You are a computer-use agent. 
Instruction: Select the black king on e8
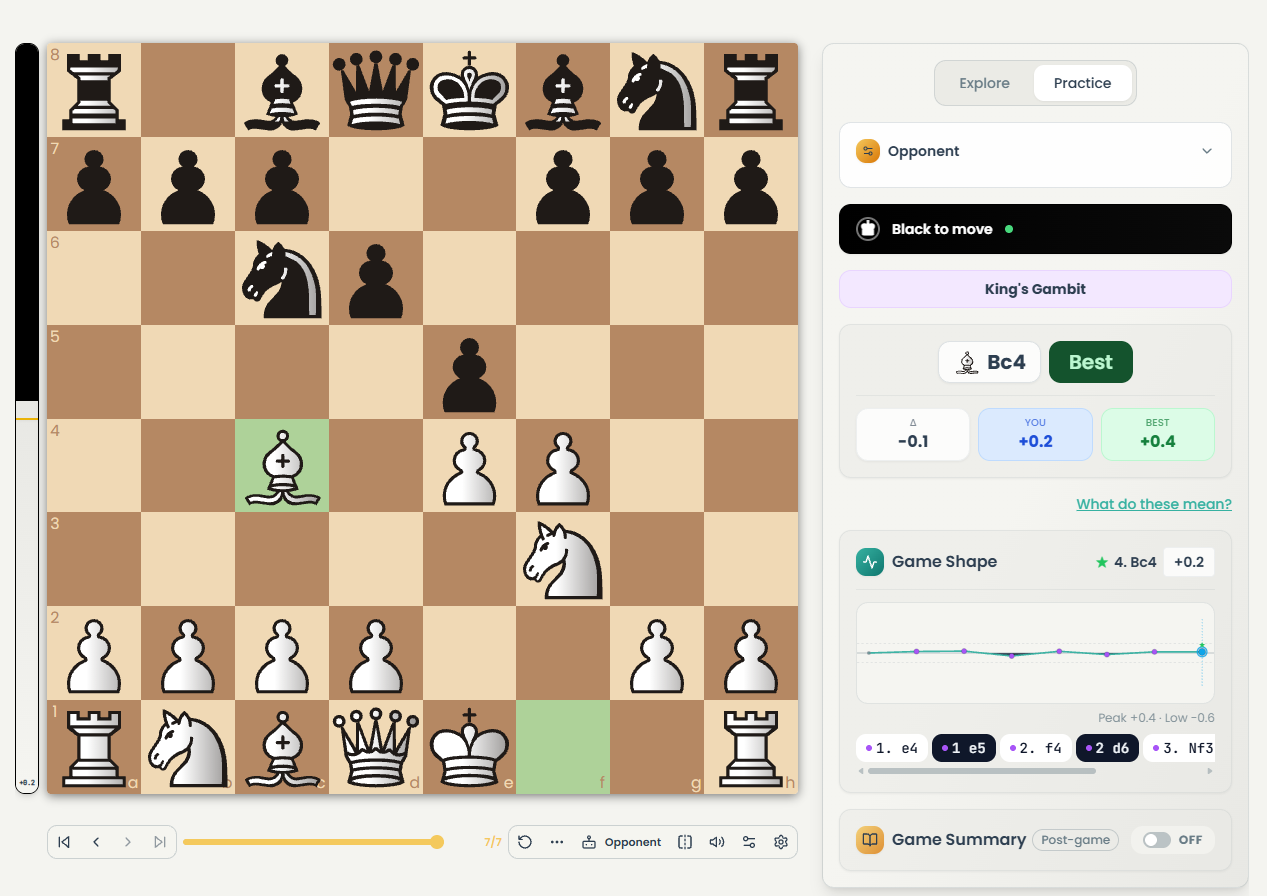pyautogui.click(x=470, y=89)
